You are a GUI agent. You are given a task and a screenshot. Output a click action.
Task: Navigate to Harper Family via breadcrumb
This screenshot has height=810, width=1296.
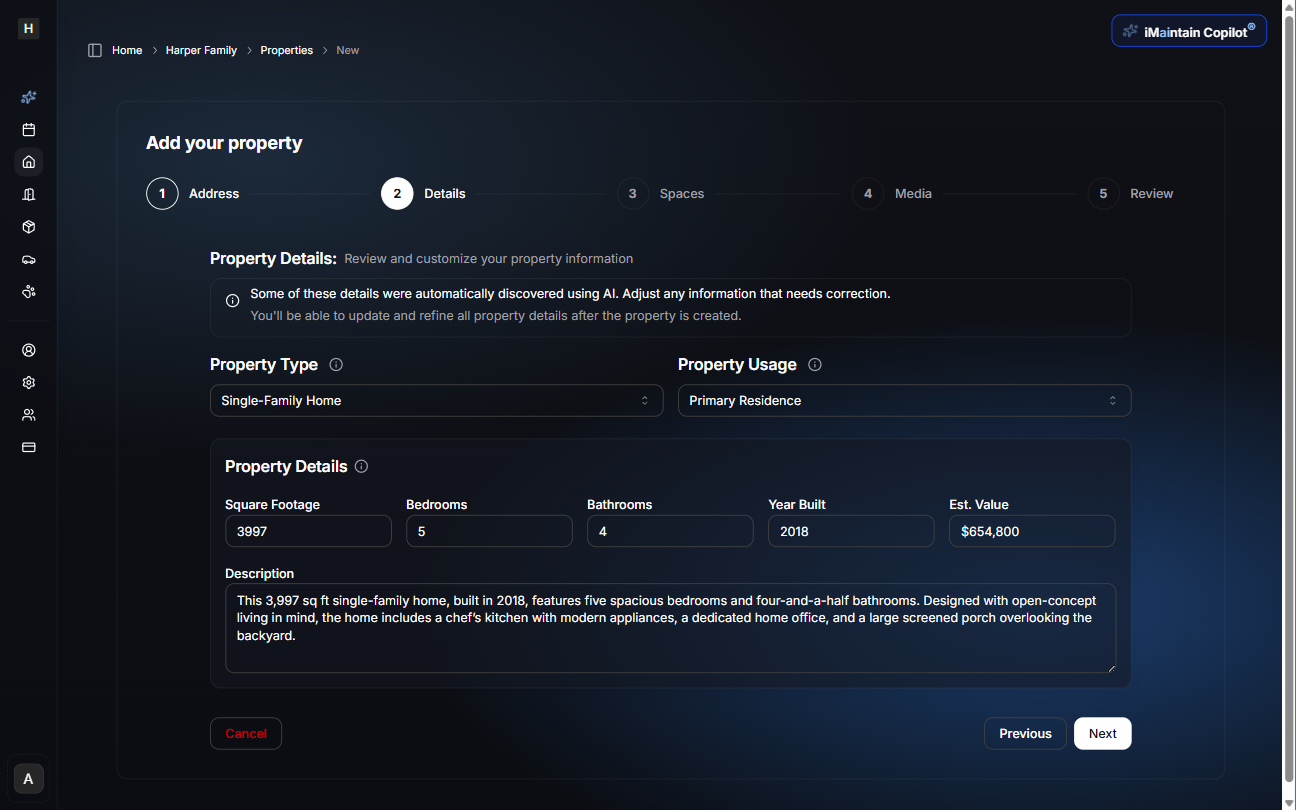point(201,49)
